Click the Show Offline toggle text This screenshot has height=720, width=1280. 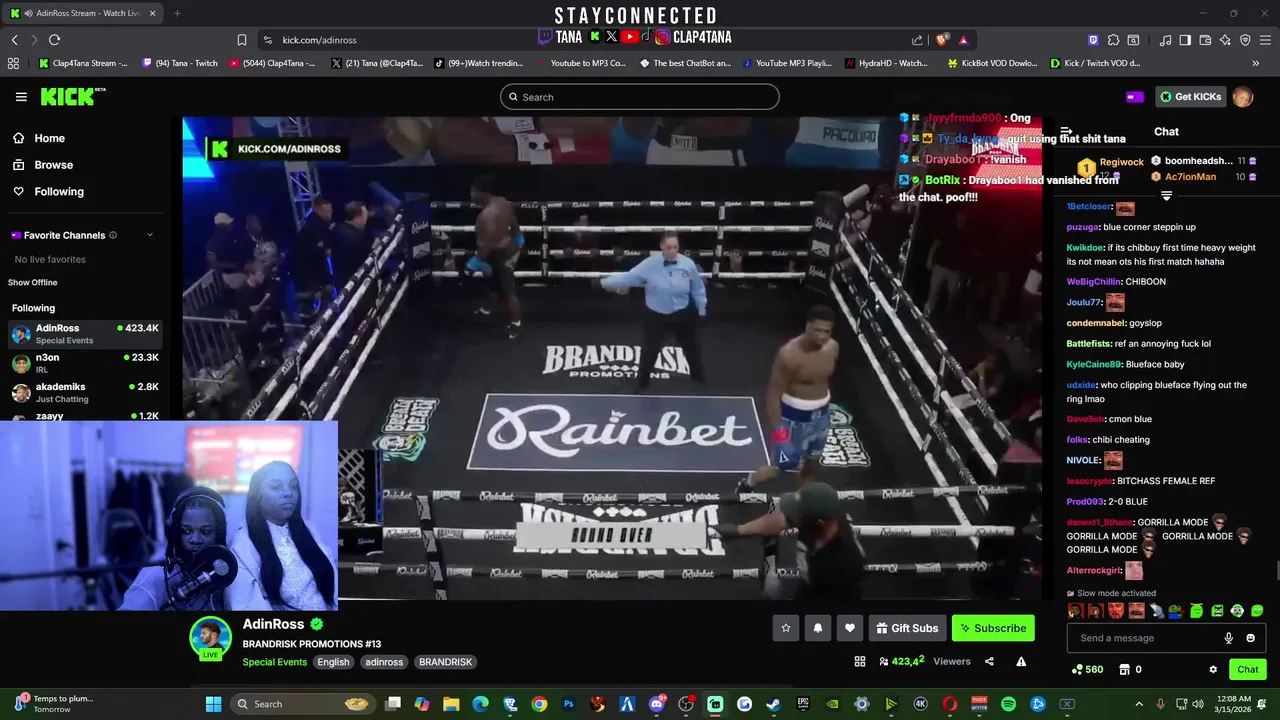click(33, 283)
